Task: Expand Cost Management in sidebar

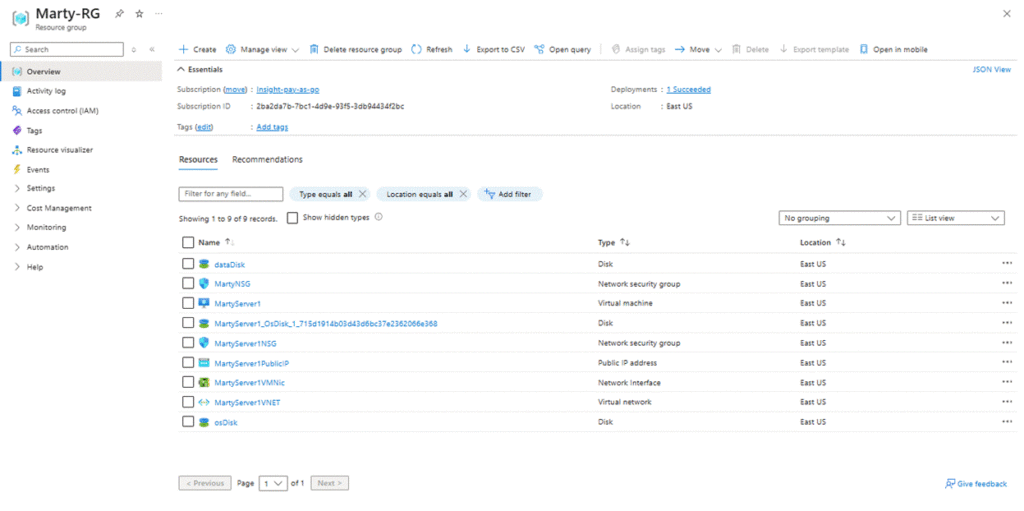Action: pyautogui.click(x=59, y=208)
